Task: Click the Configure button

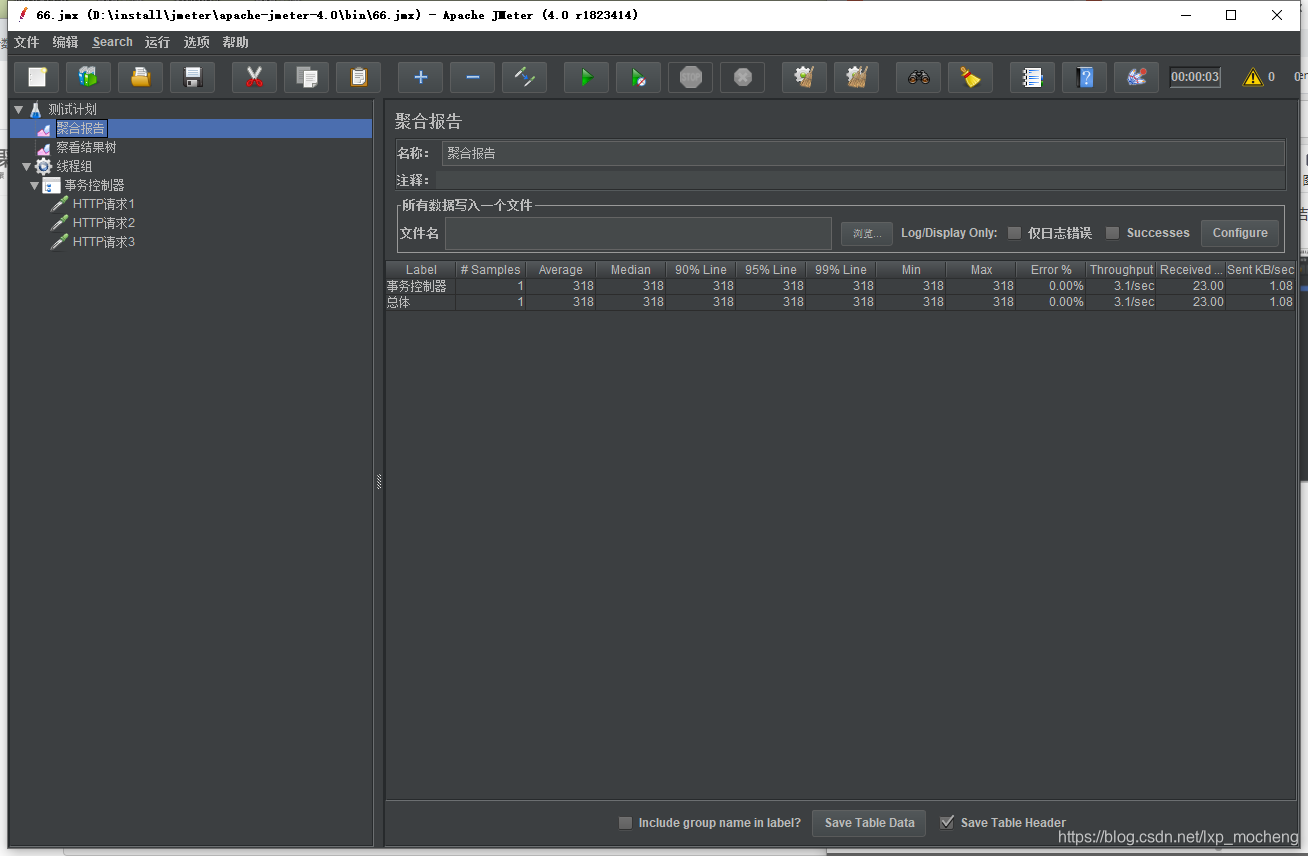Action: (x=1240, y=233)
